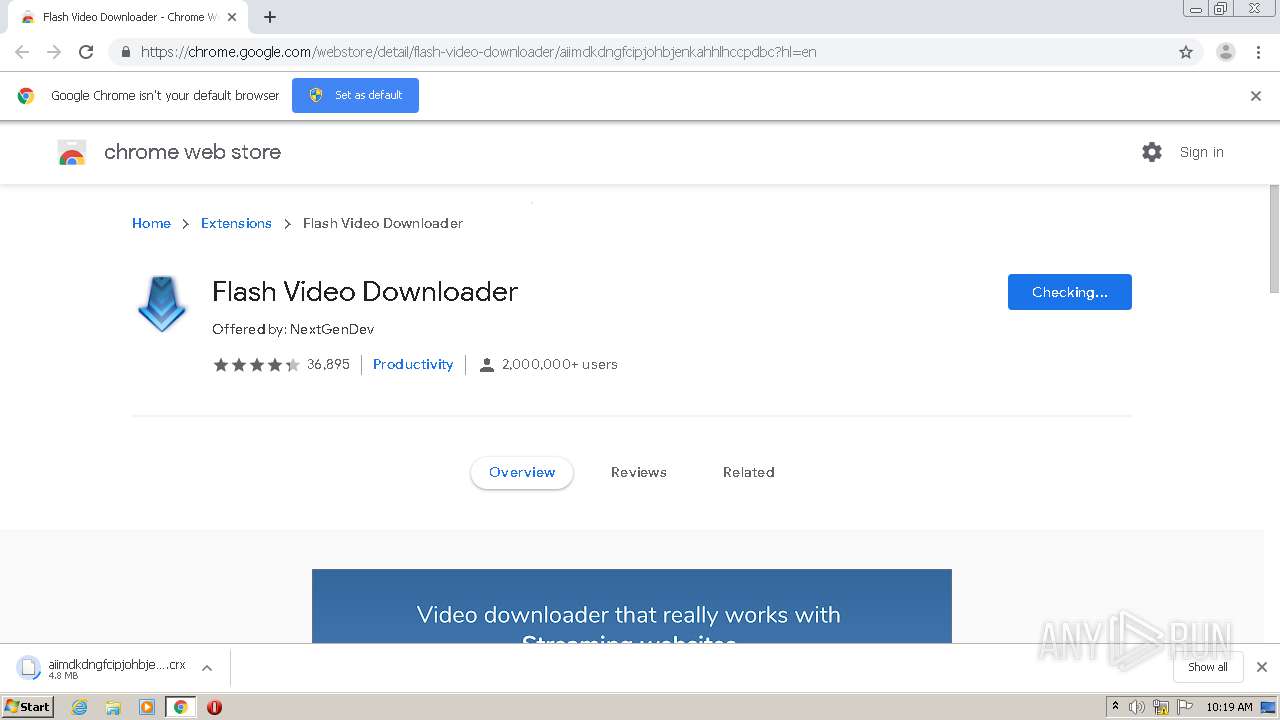Open a new tab with the plus button
The image size is (1280, 720).
pos(270,17)
